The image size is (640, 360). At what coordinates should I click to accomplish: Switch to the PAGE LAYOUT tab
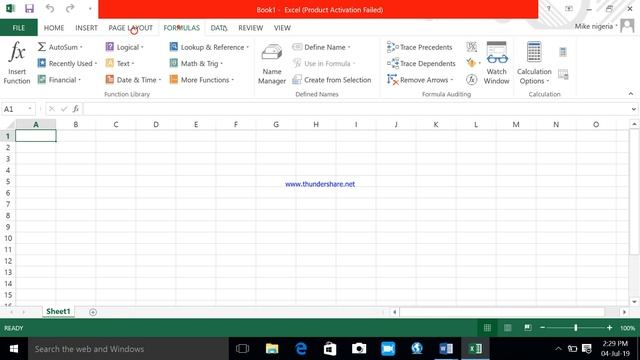click(x=130, y=28)
